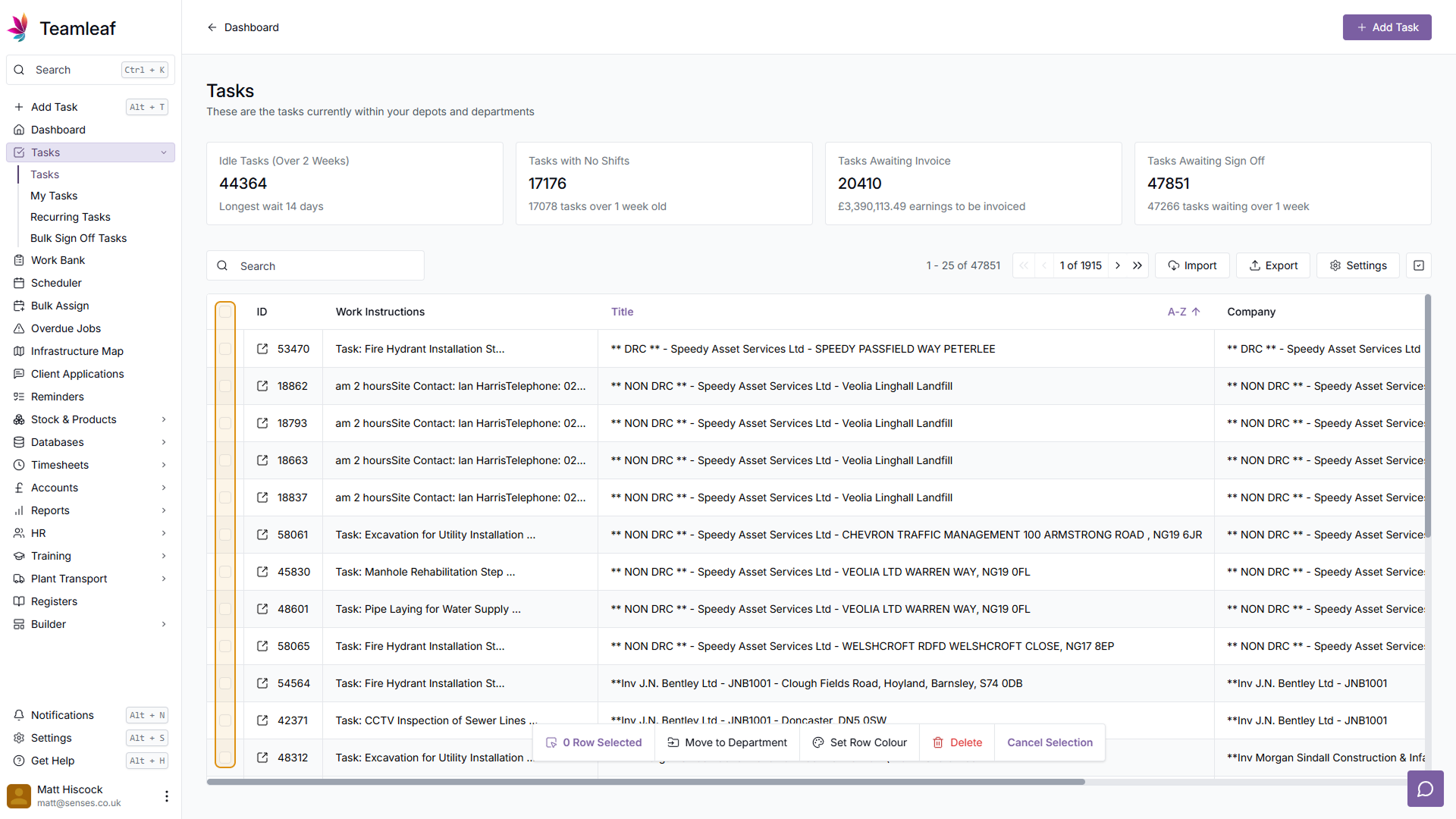Click Matt Hiscock's avatar thumbnail
This screenshot has width=1456, height=819.
(19, 796)
